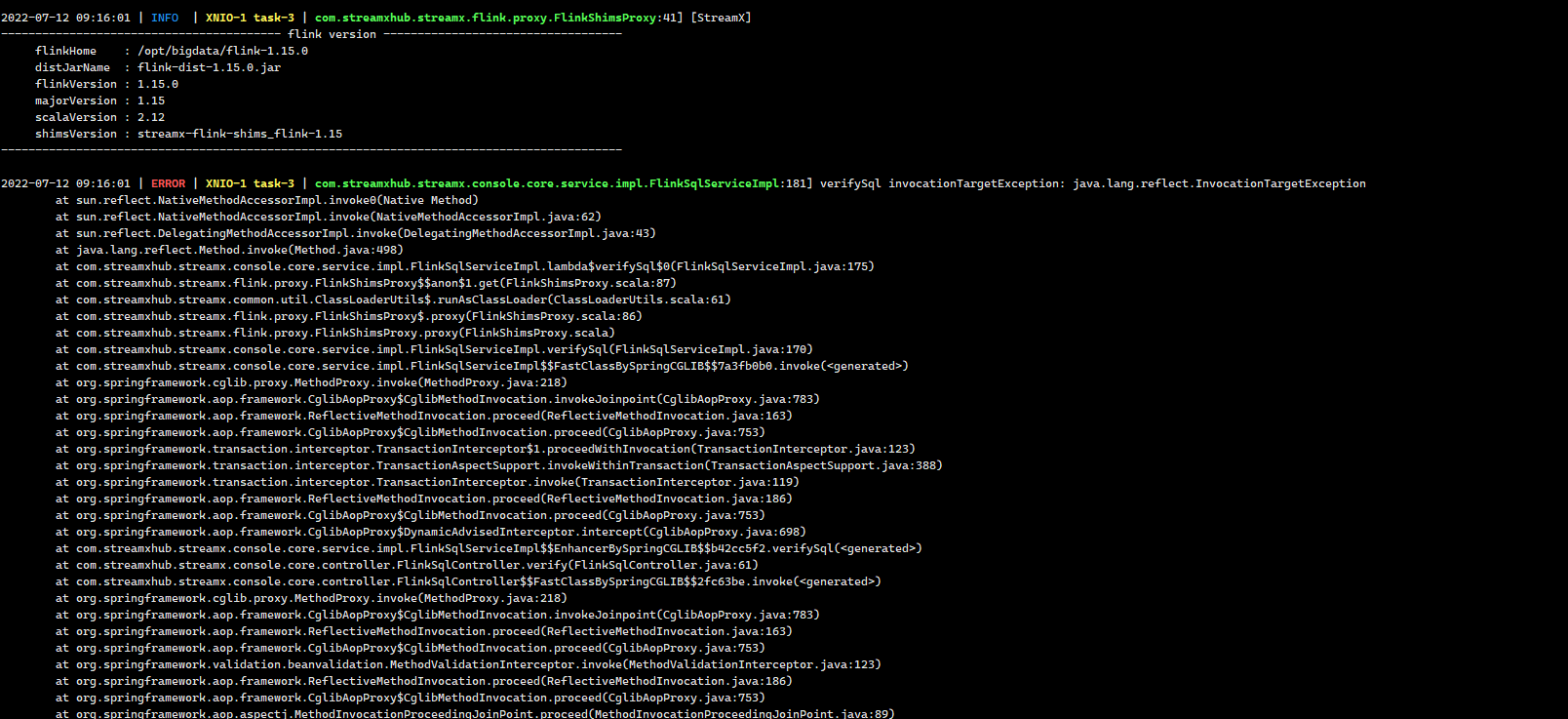Image resolution: width=1568 pixels, height=719 pixels.
Task: Click the TransactionInterceptor.java:123 stack line
Action: 486,449
